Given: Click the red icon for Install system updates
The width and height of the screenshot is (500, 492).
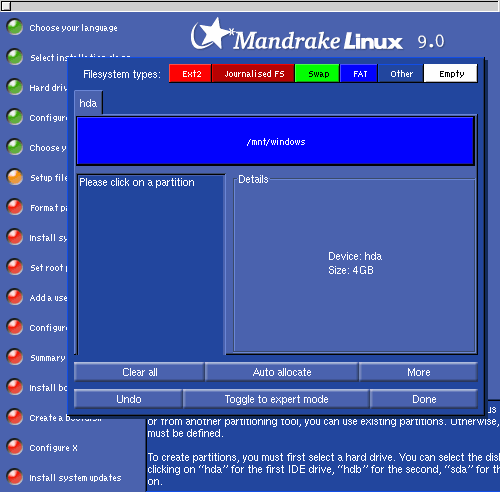Looking at the screenshot, I should pyautogui.click(x=15, y=477).
